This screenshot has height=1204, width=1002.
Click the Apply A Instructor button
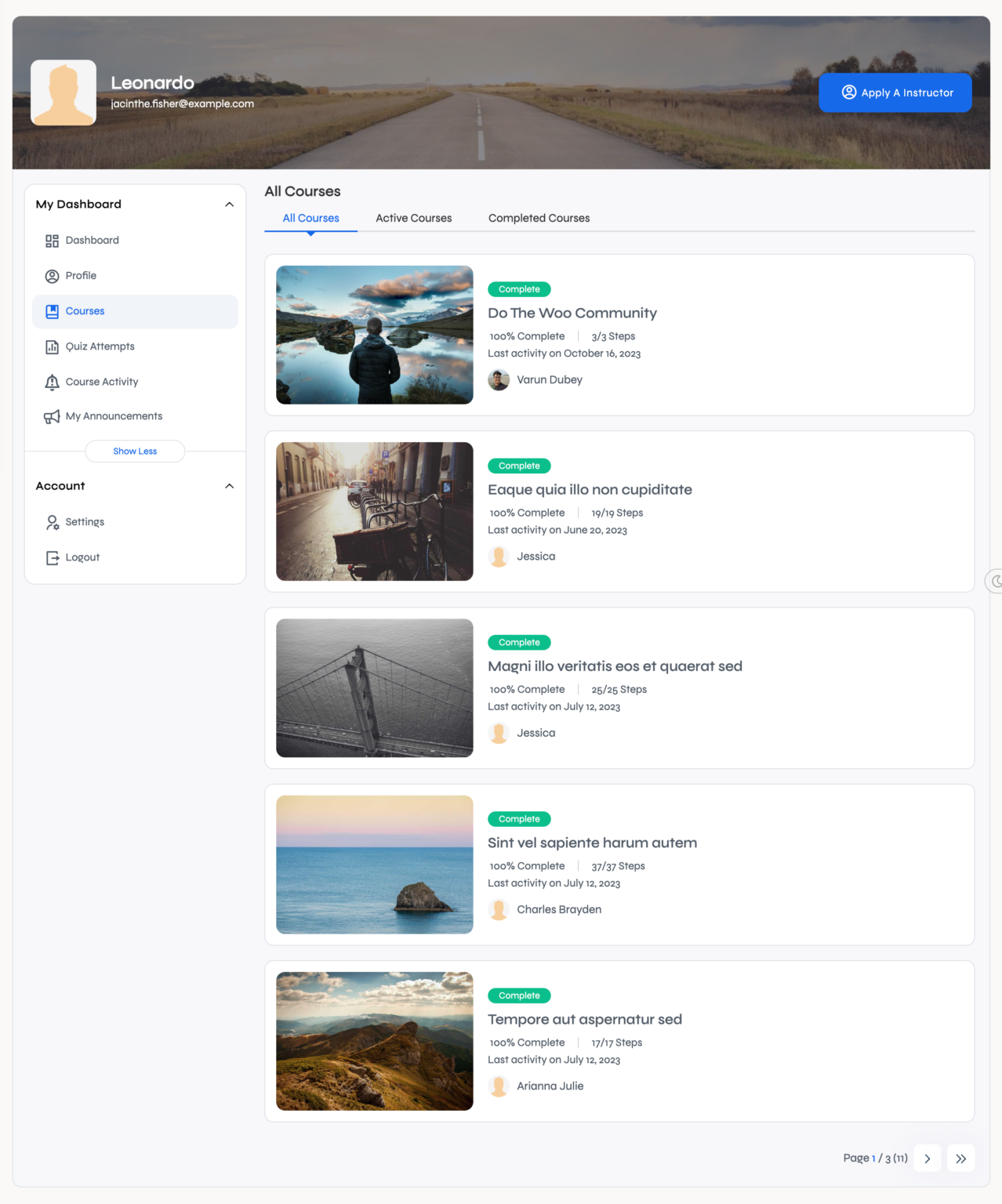(x=895, y=92)
